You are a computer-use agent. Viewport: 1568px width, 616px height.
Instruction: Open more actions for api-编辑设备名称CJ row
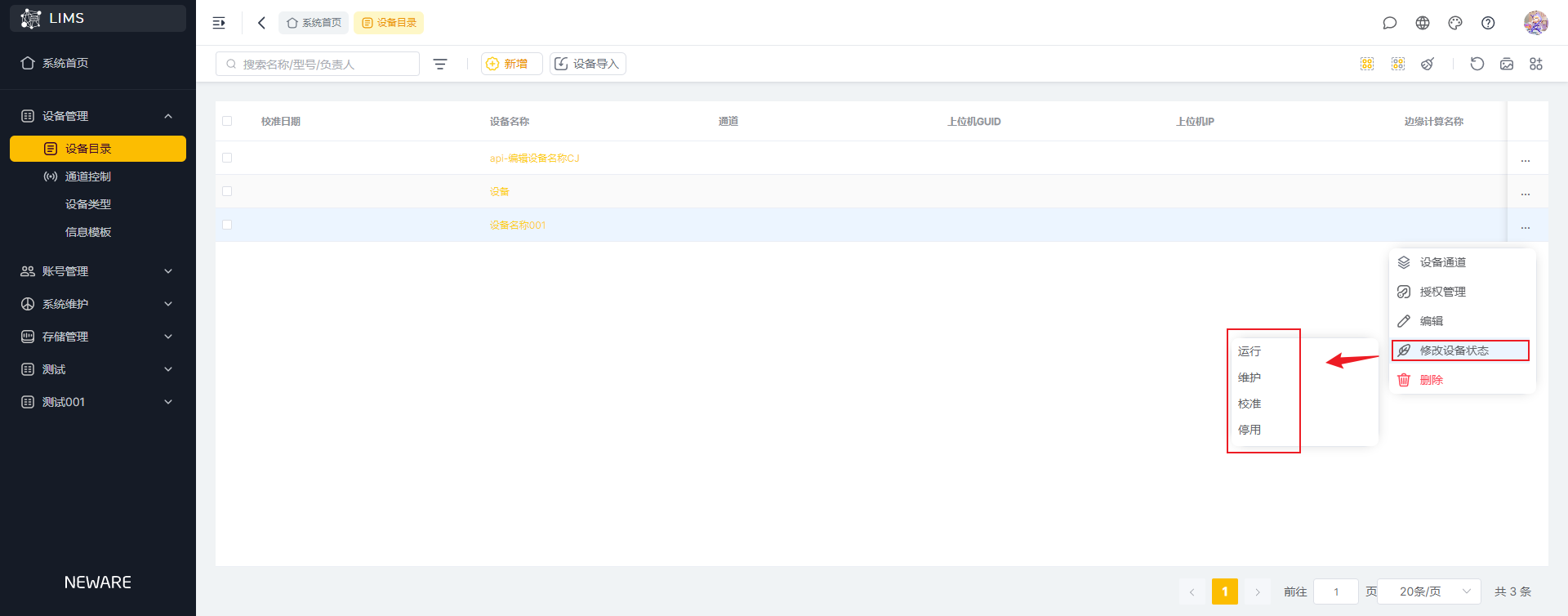tap(1526, 159)
